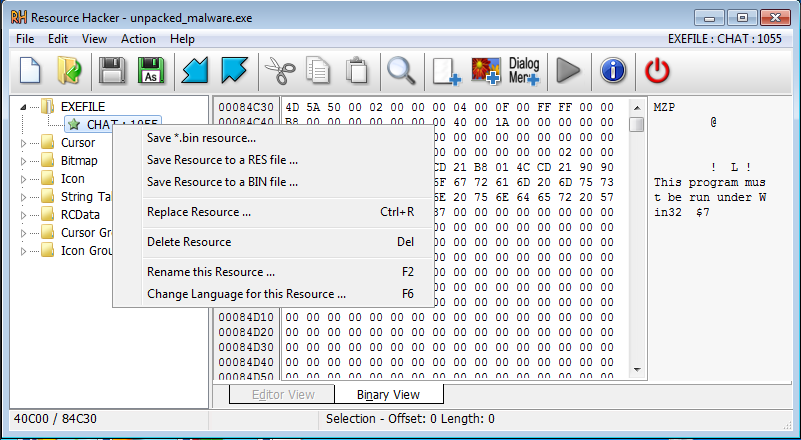Click the down-left blue arrow icon
The image size is (801, 440).
pos(195,71)
